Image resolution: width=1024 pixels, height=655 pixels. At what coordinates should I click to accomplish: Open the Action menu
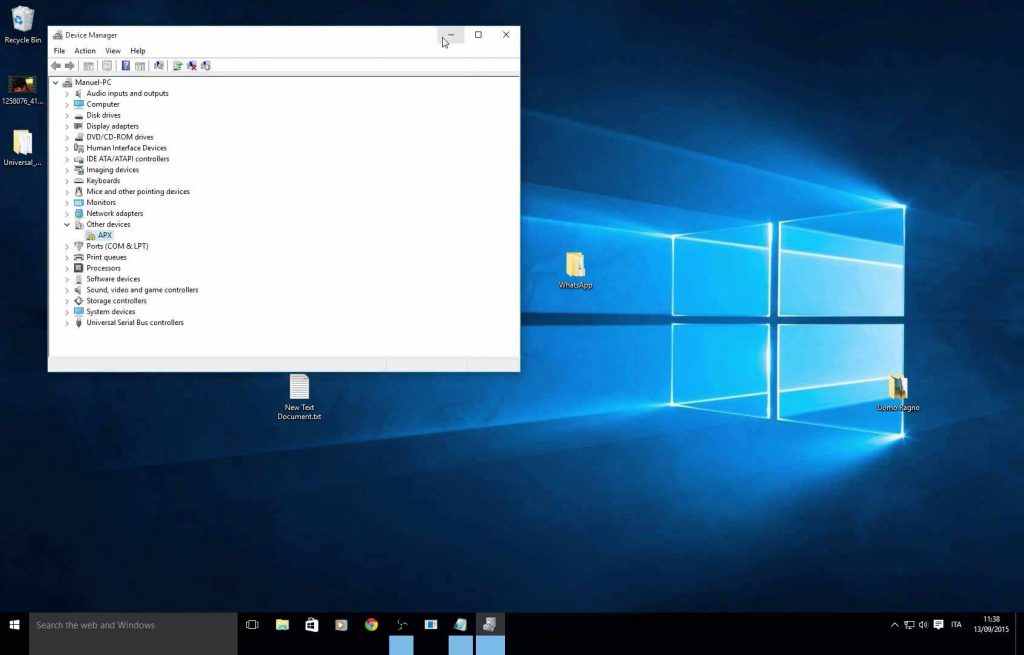click(85, 51)
